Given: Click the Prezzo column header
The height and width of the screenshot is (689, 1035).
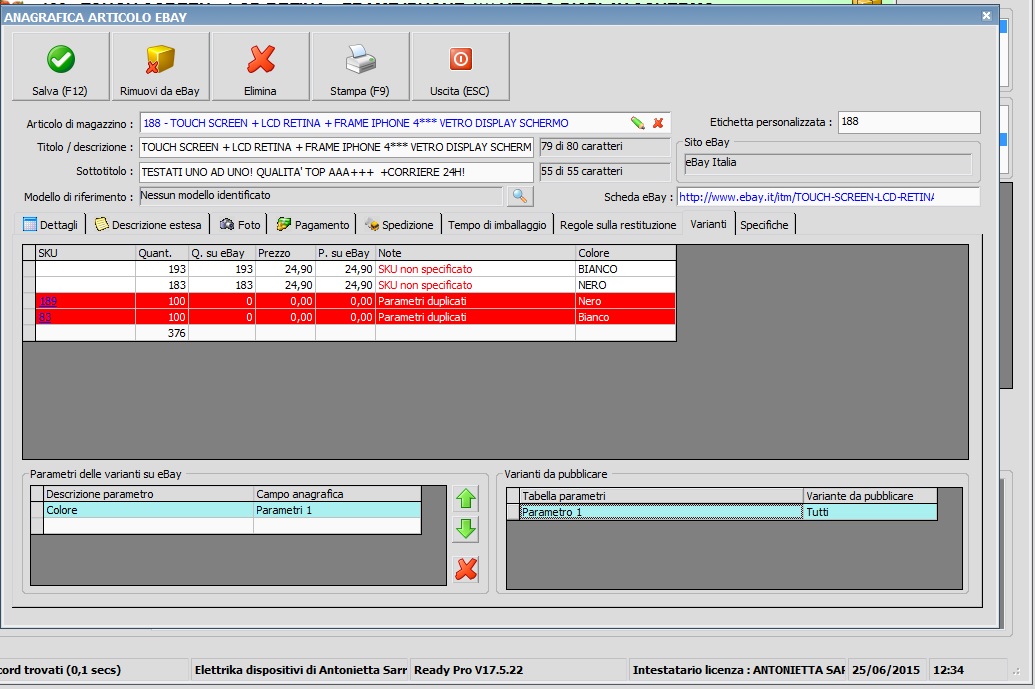Looking at the screenshot, I should point(285,253).
